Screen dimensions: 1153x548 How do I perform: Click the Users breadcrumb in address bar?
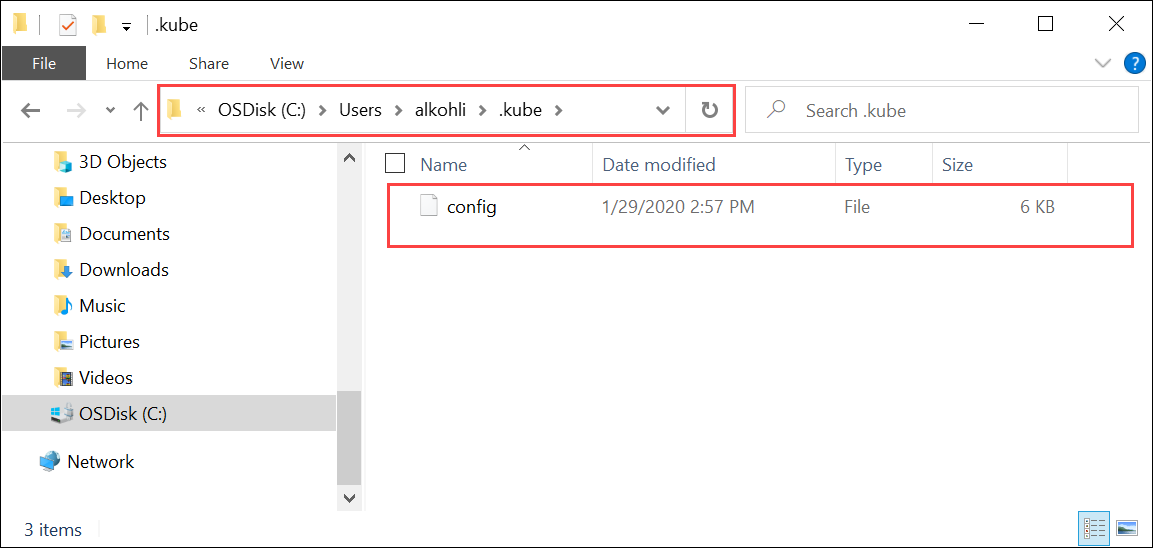pos(360,110)
